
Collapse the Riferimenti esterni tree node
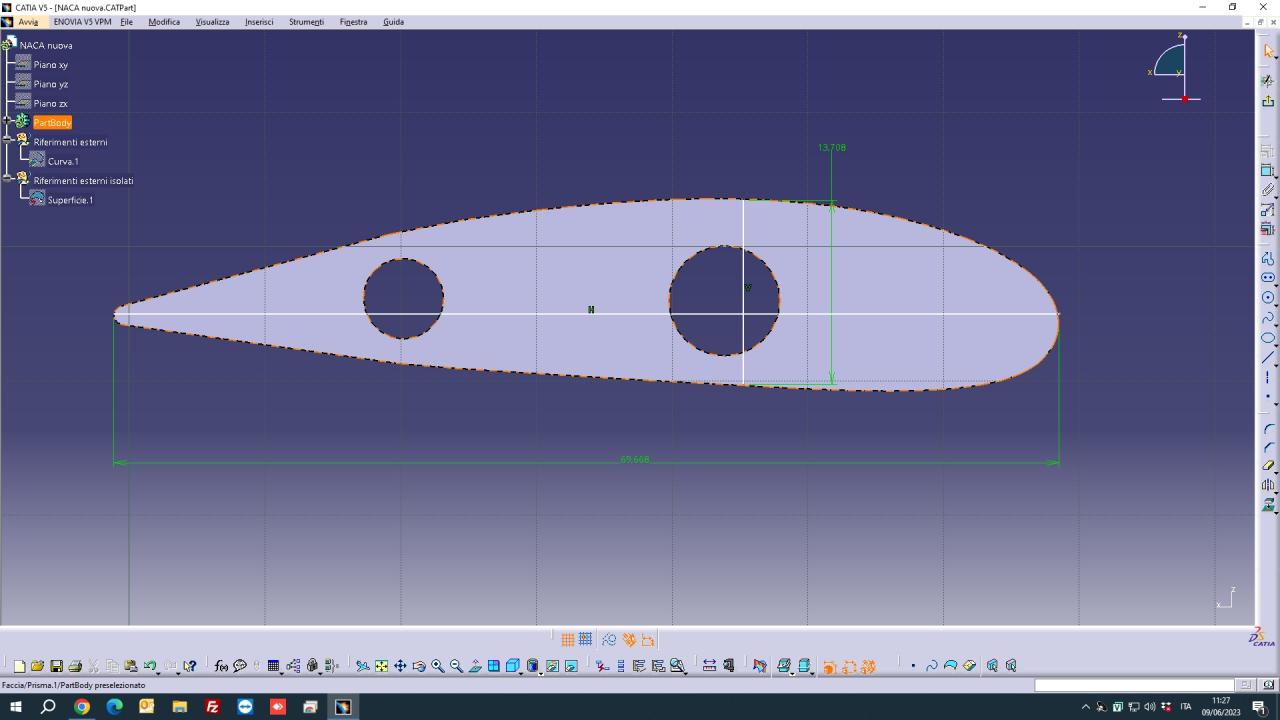[x=7, y=142]
